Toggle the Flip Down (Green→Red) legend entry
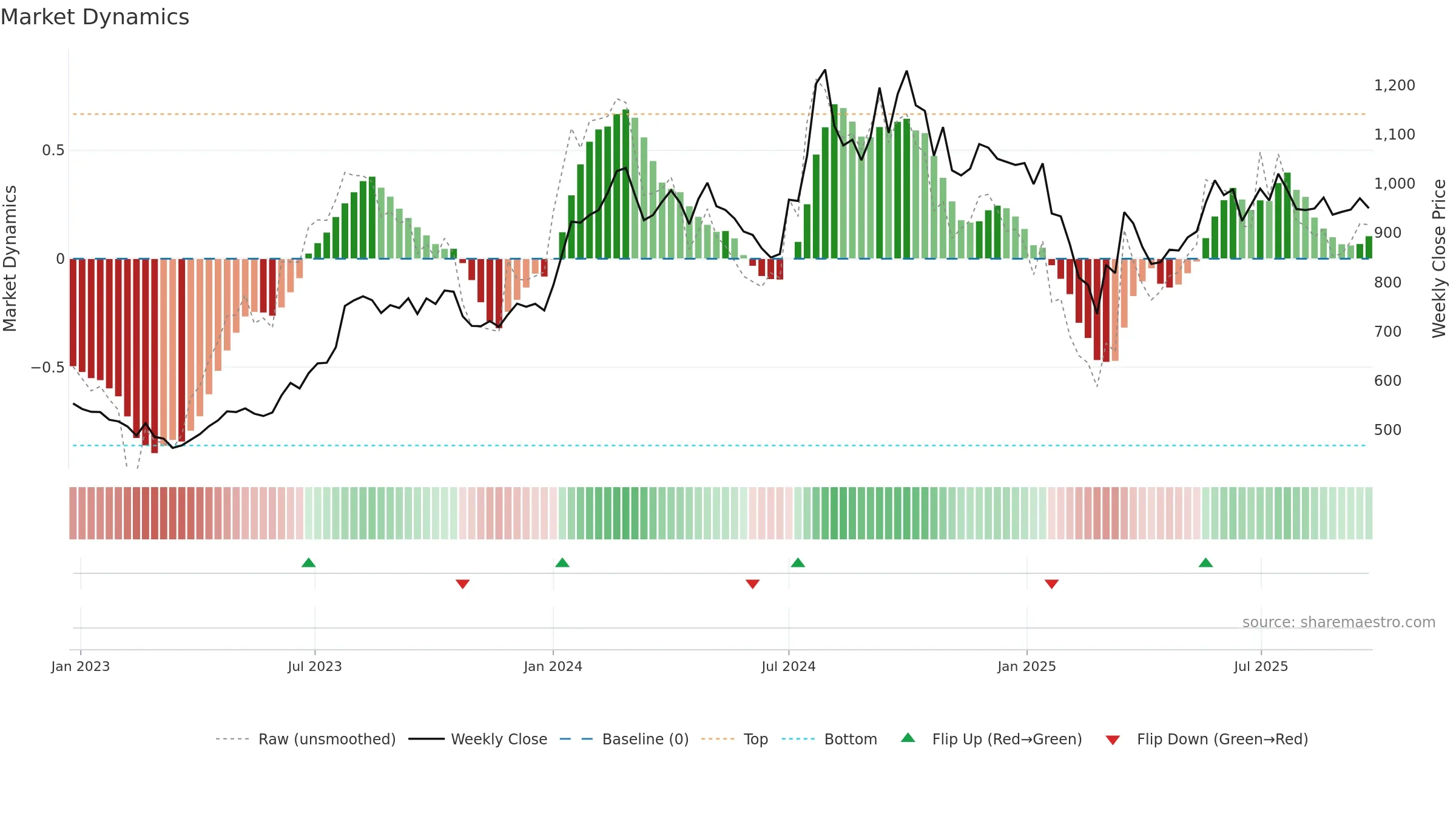Image resolution: width=1456 pixels, height=819 pixels. point(1207,739)
